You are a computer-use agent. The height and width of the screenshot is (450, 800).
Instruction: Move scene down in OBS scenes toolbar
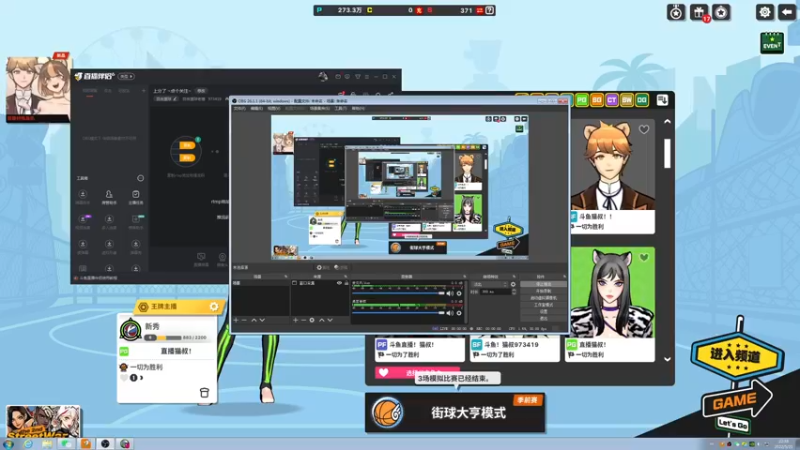262,320
